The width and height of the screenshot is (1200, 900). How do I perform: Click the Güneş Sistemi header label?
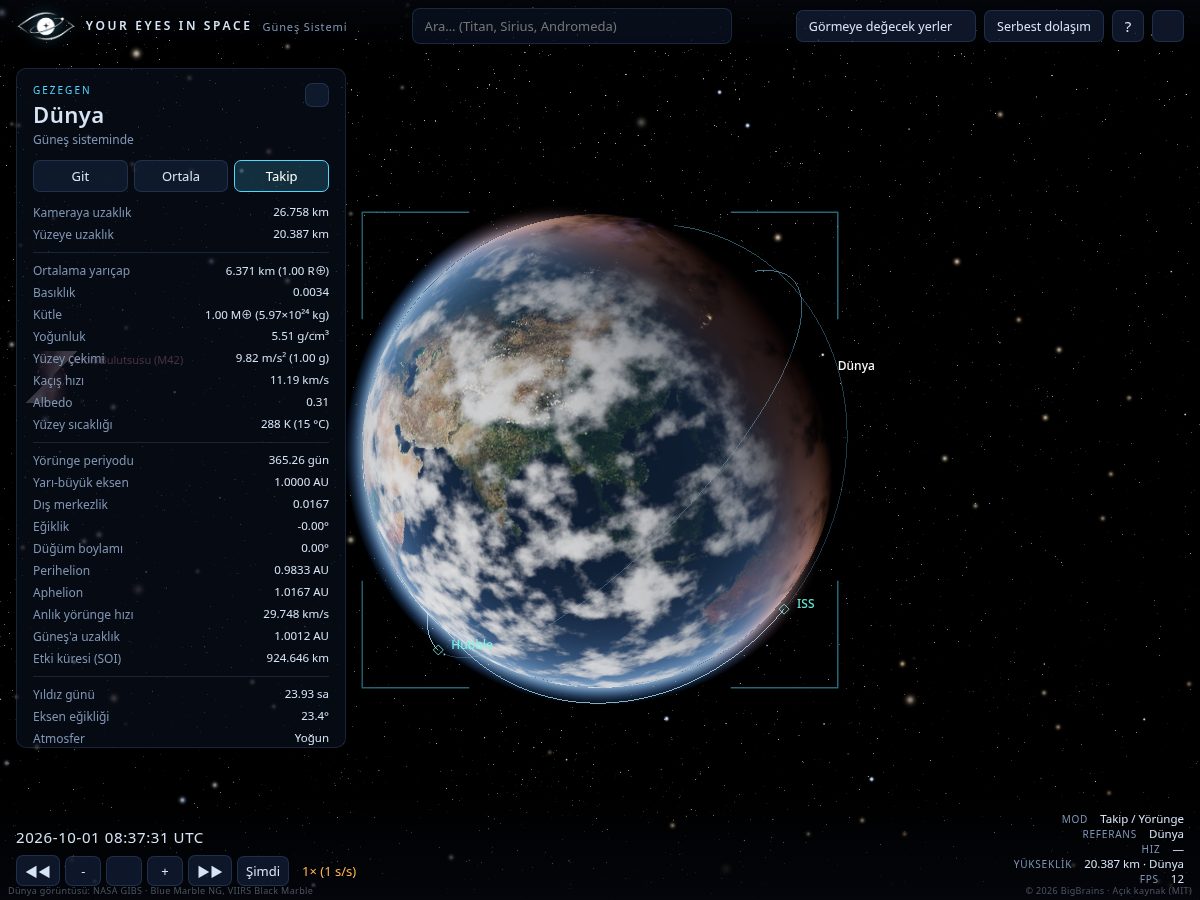[x=305, y=27]
